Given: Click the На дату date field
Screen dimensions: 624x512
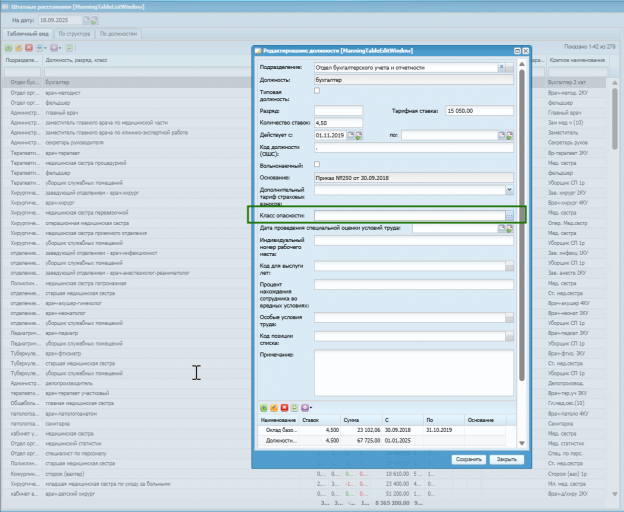Looking at the screenshot, I should pyautogui.click(x=60, y=20).
